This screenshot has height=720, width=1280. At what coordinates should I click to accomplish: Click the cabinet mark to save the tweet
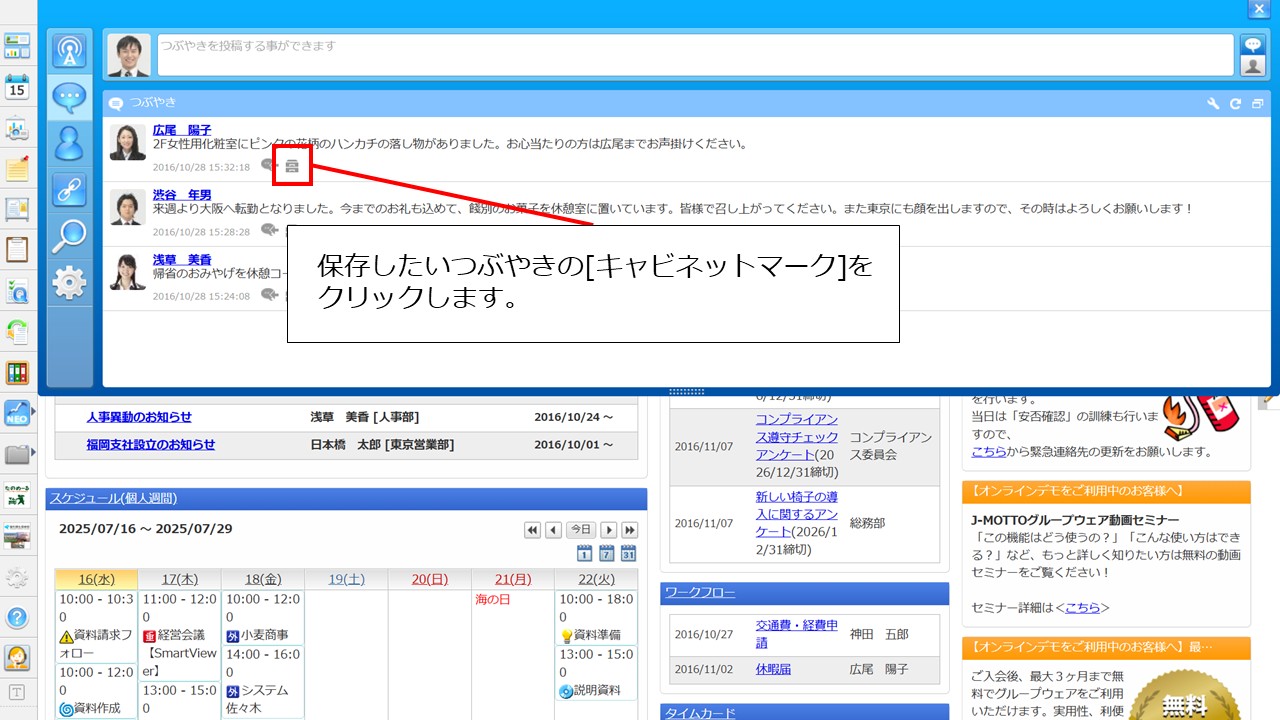point(291,166)
